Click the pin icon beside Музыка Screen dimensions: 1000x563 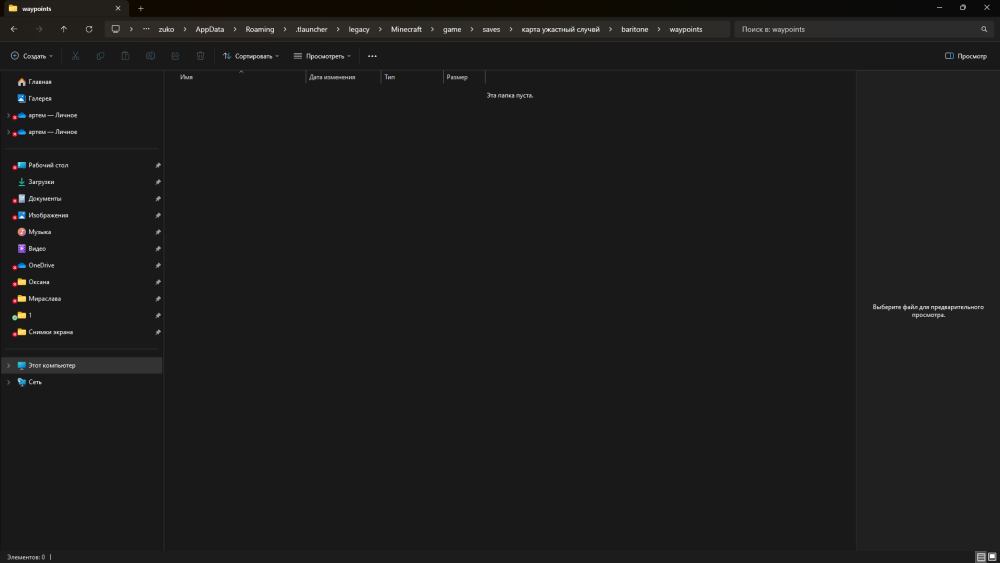[158, 232]
